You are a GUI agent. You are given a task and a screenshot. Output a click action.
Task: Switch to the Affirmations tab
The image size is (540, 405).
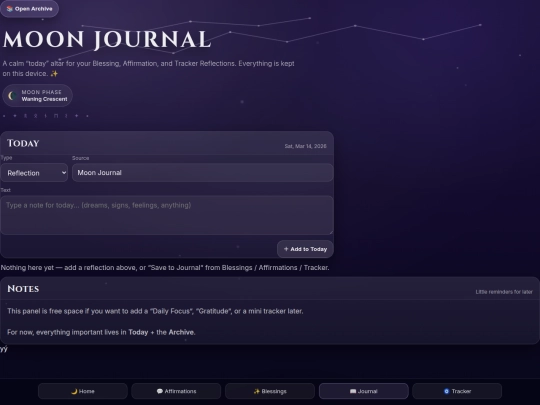click(176, 391)
